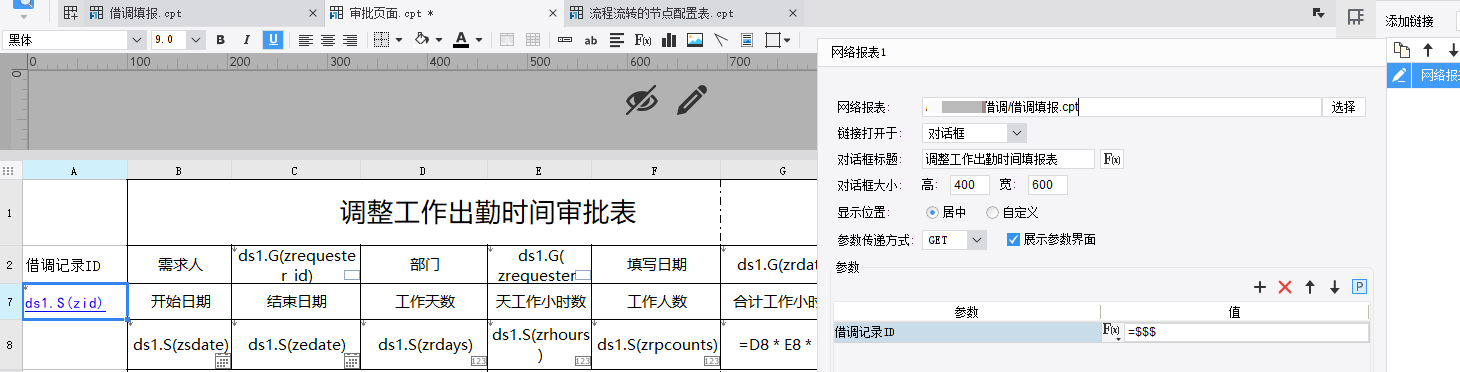Viewport: 1460px width, 372px height.
Task: Insert image element
Action: pos(695,40)
